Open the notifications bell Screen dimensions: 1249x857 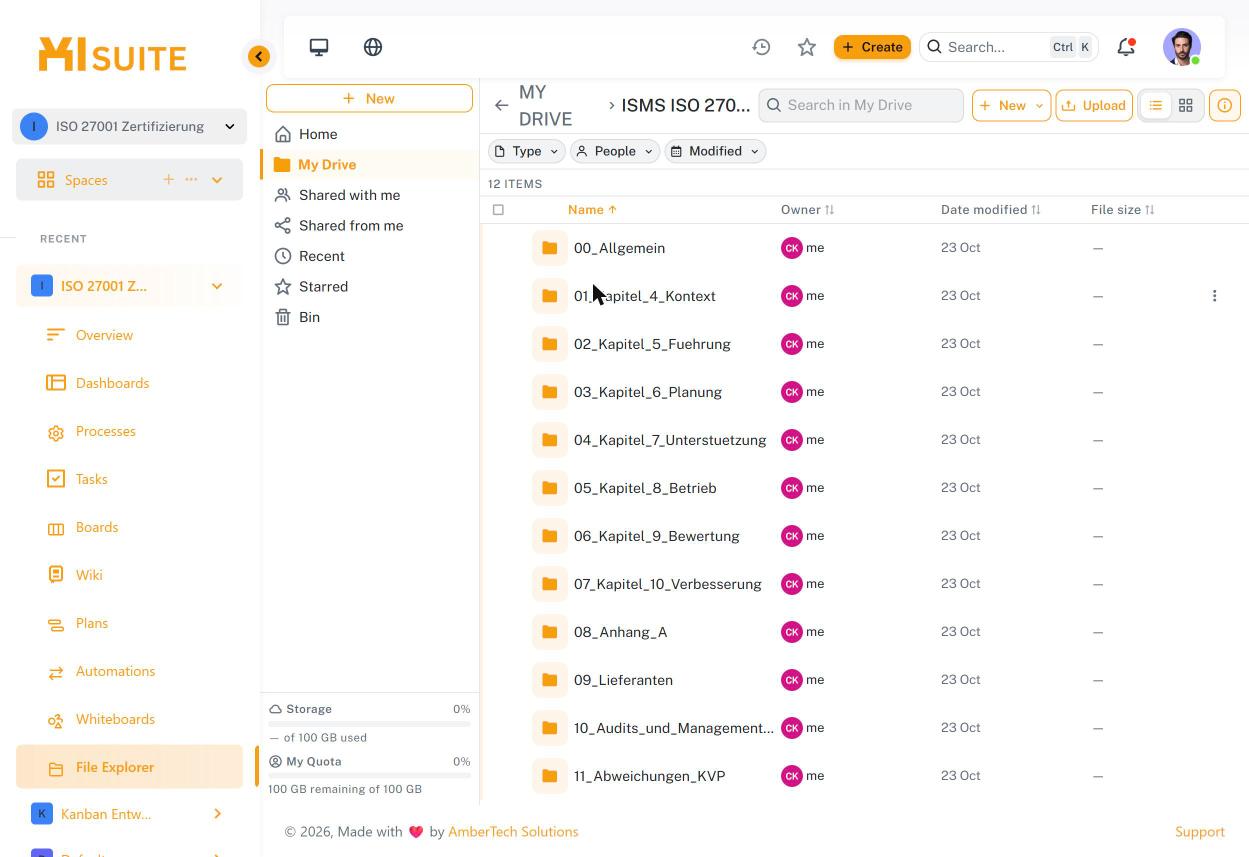(1126, 47)
